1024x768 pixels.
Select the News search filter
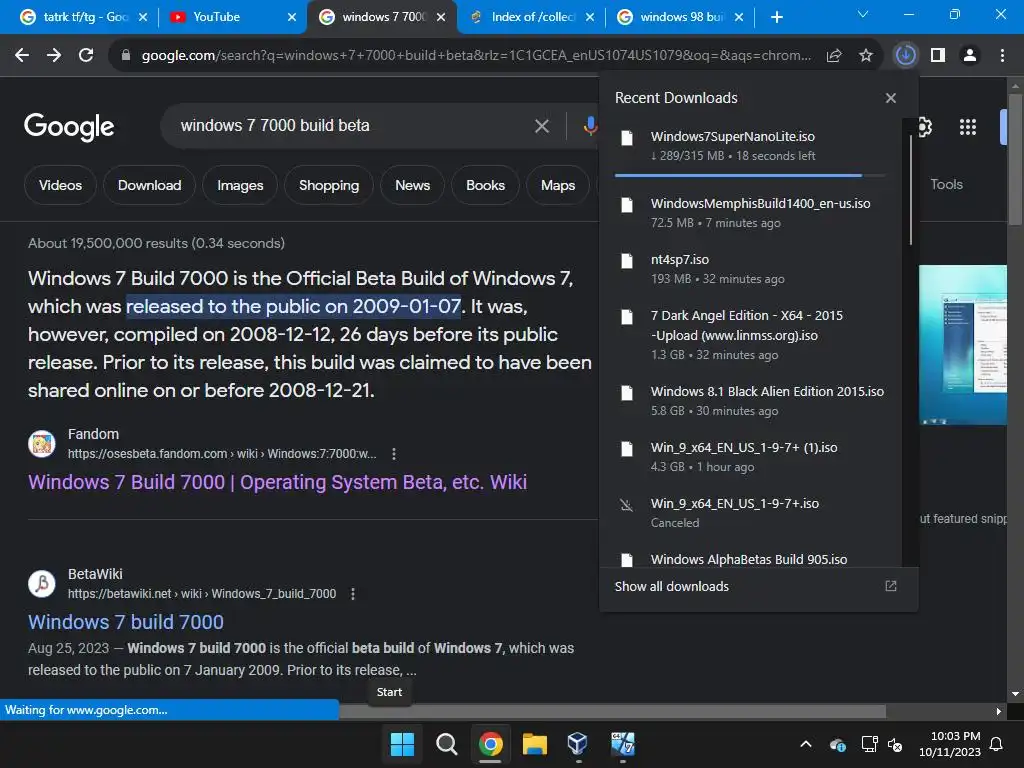click(412, 185)
